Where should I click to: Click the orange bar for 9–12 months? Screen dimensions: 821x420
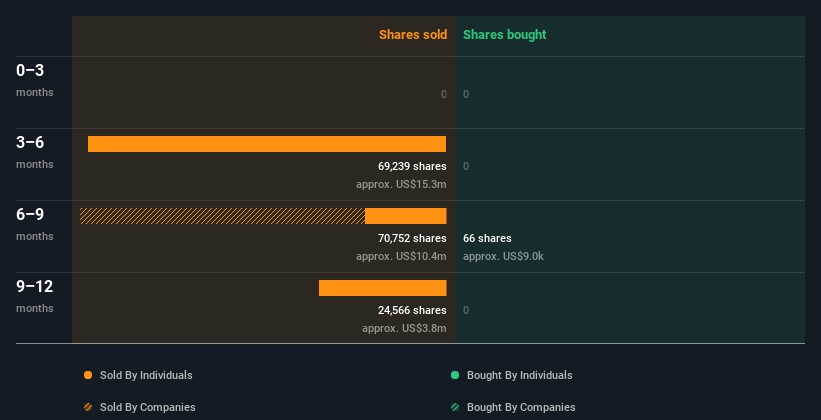[382, 288]
